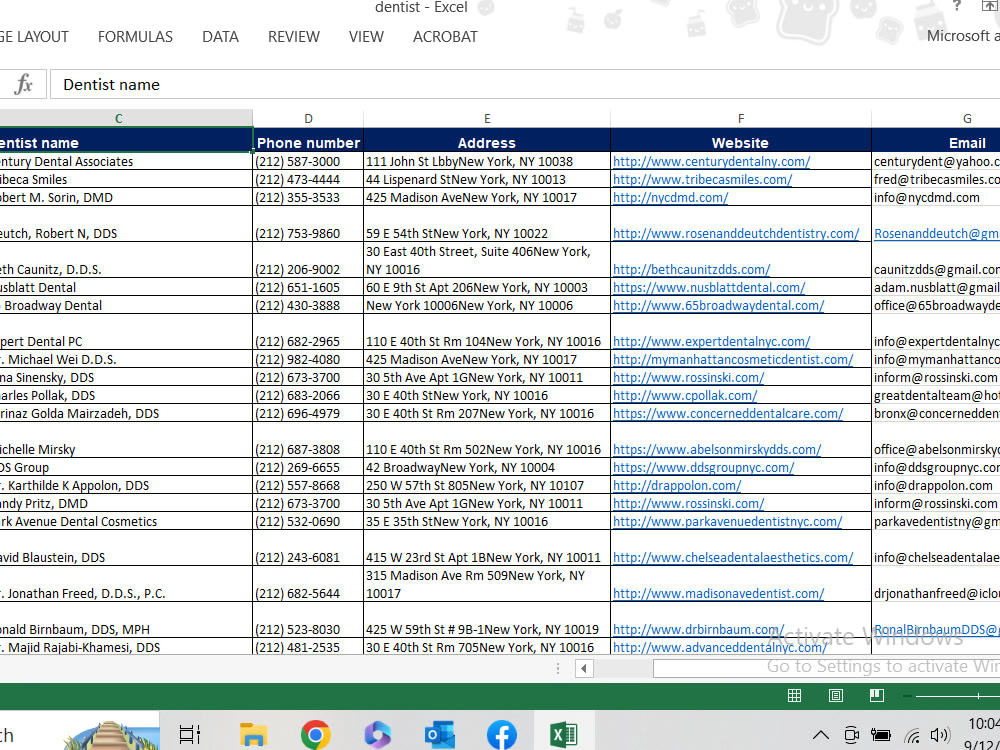This screenshot has height=750, width=1000.
Task: Select column F header
Action: point(741,118)
